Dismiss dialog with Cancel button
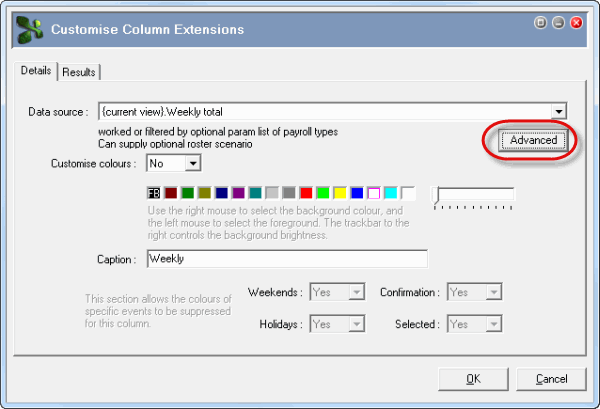 (551, 379)
